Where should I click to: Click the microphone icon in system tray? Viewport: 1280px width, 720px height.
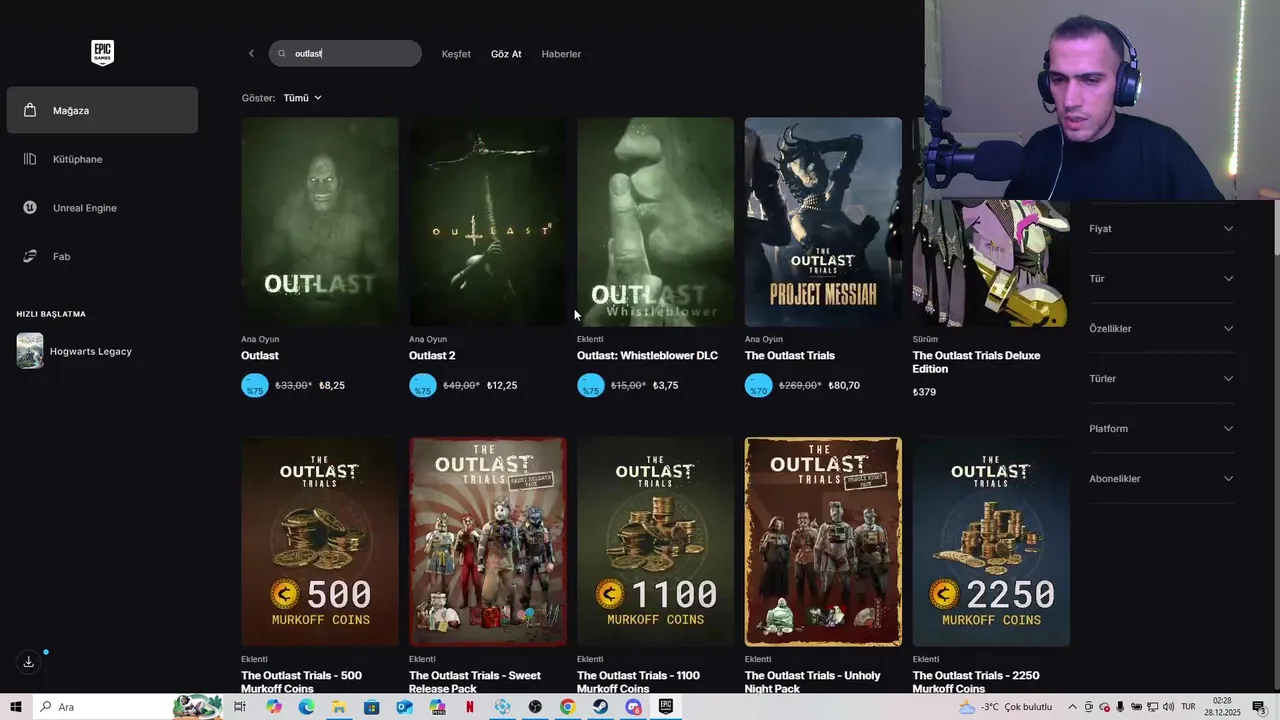[x=1121, y=707]
